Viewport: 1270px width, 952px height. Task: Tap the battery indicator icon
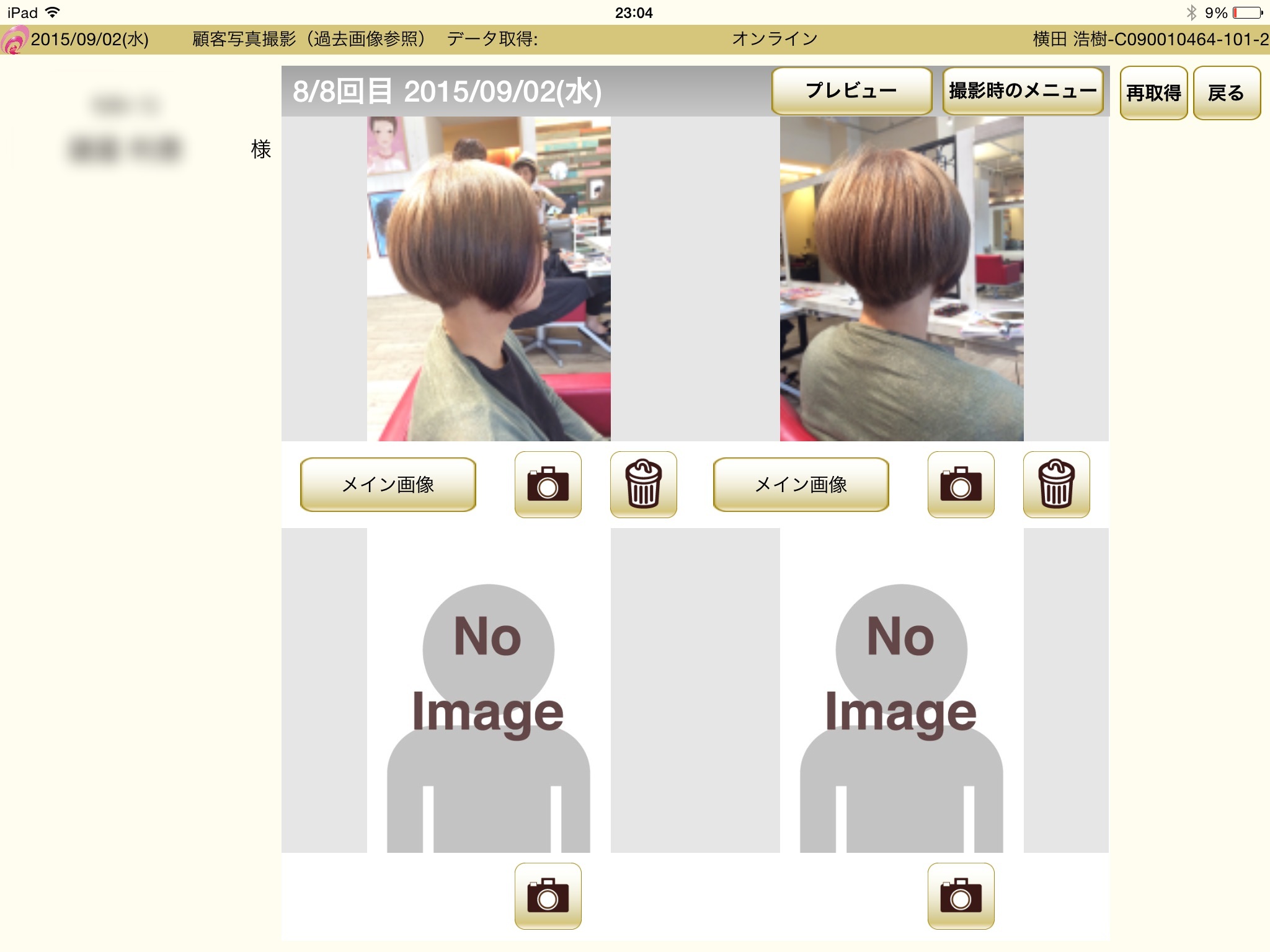coord(1248,12)
